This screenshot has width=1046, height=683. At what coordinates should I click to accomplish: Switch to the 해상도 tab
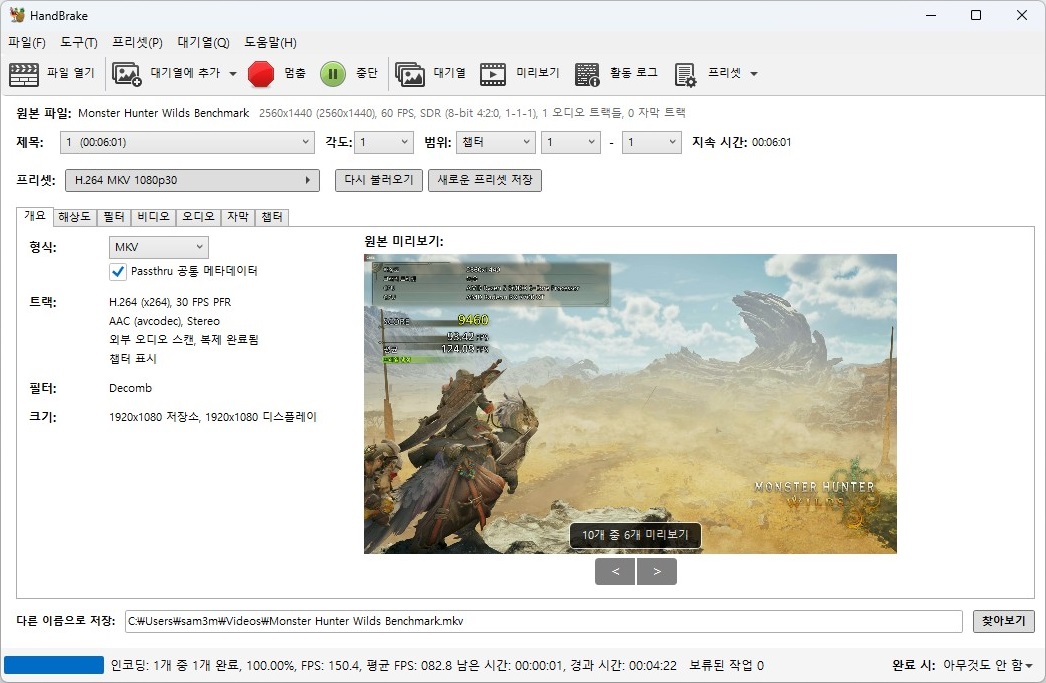click(x=74, y=217)
